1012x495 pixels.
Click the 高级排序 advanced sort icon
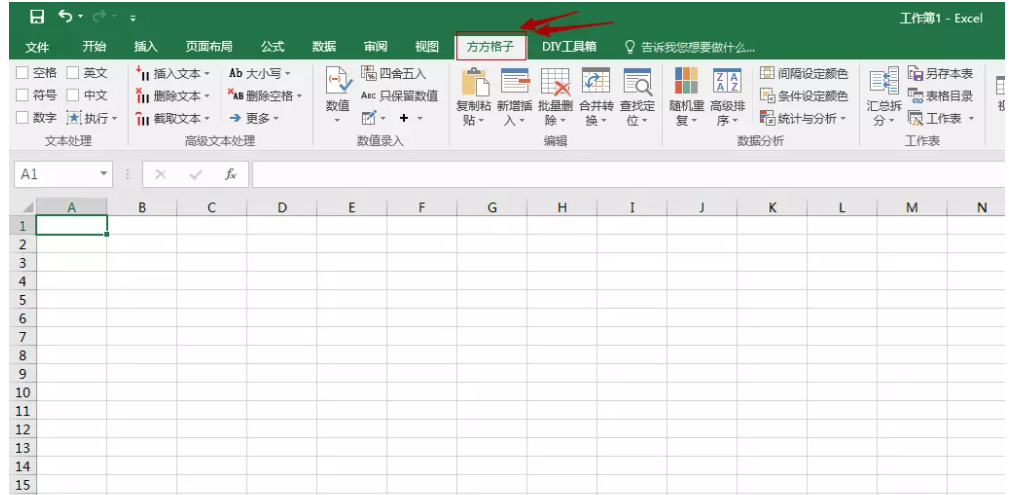727,84
